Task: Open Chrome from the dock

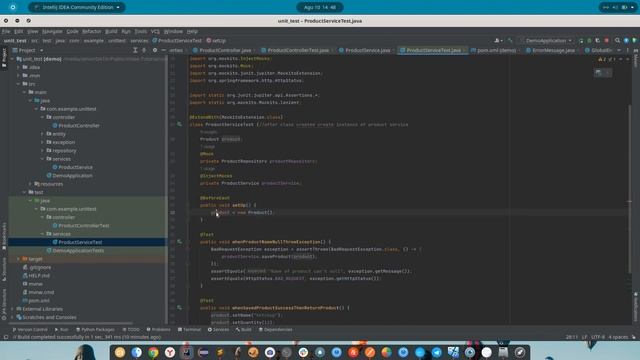Action: (153, 352)
